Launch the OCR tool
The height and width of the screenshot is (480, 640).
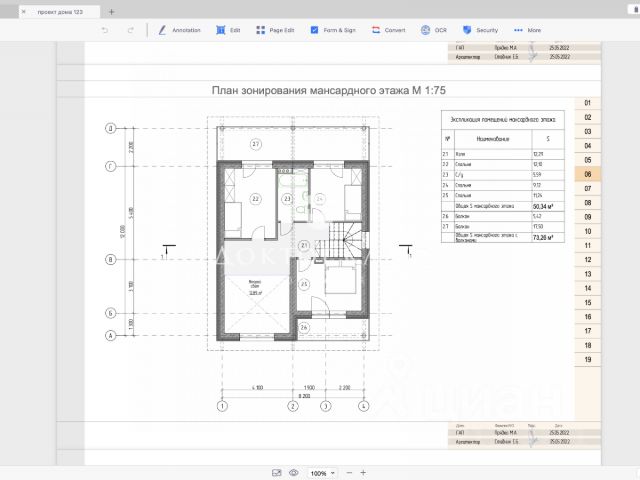[x=433, y=30]
